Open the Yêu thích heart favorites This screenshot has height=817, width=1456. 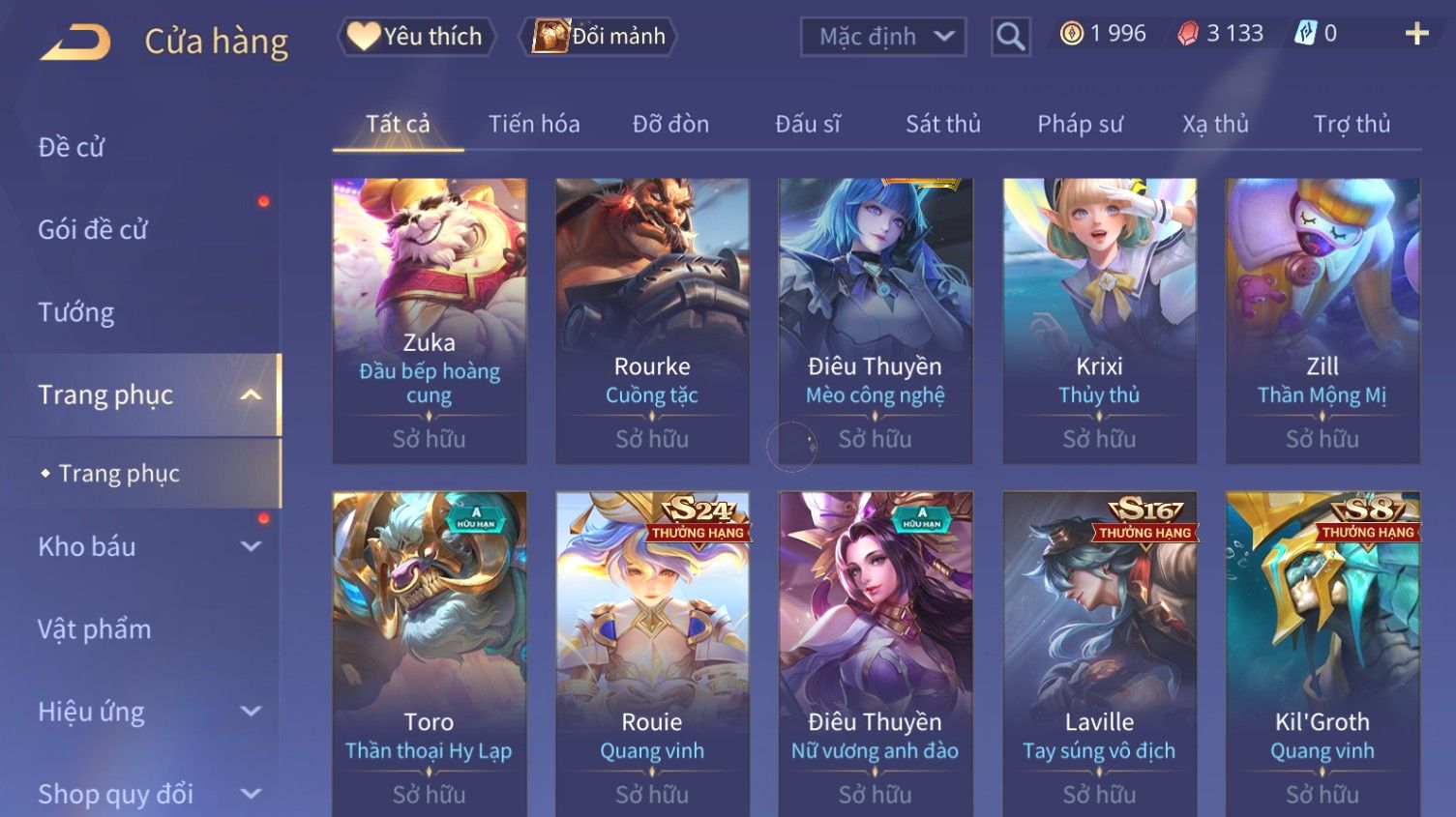(416, 37)
